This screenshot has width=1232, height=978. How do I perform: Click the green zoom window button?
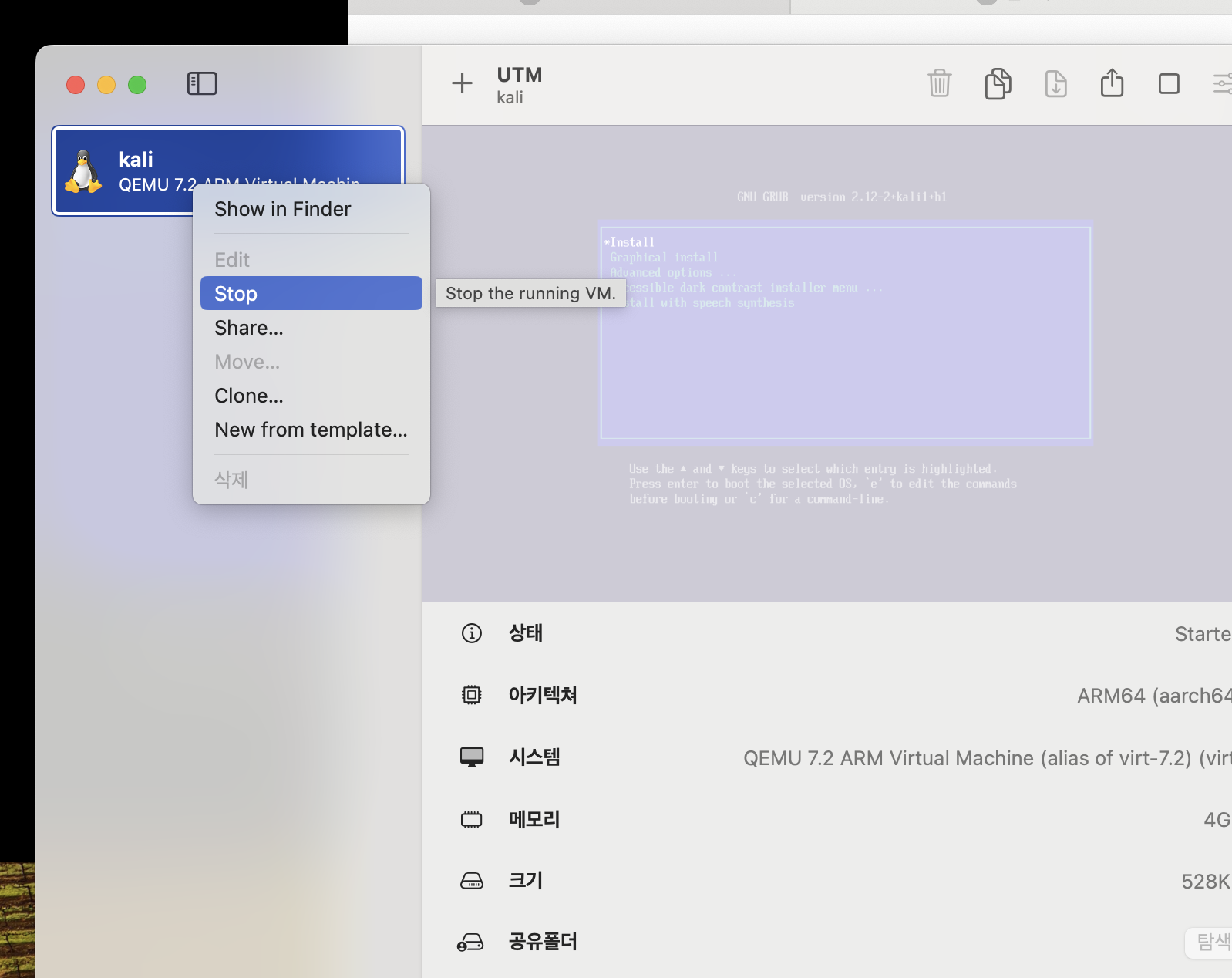[x=137, y=85]
